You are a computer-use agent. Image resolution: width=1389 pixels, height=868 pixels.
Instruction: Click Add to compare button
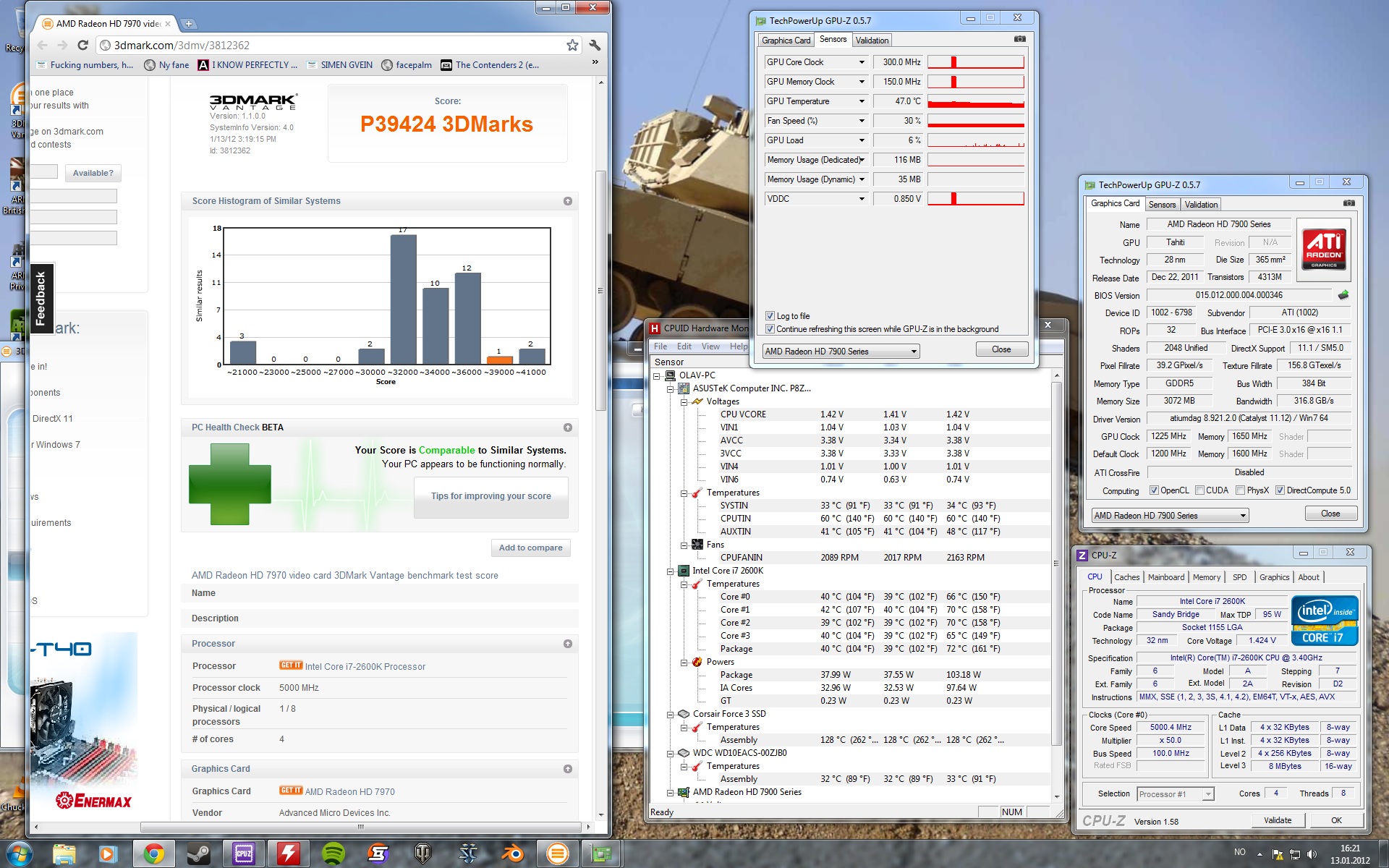pos(530,548)
